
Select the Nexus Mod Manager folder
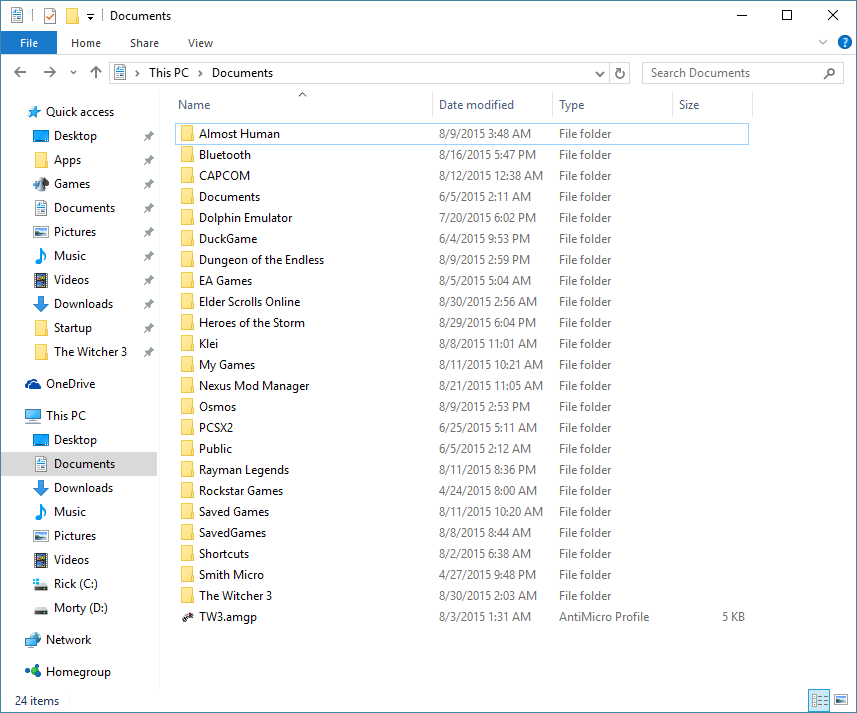462,386
